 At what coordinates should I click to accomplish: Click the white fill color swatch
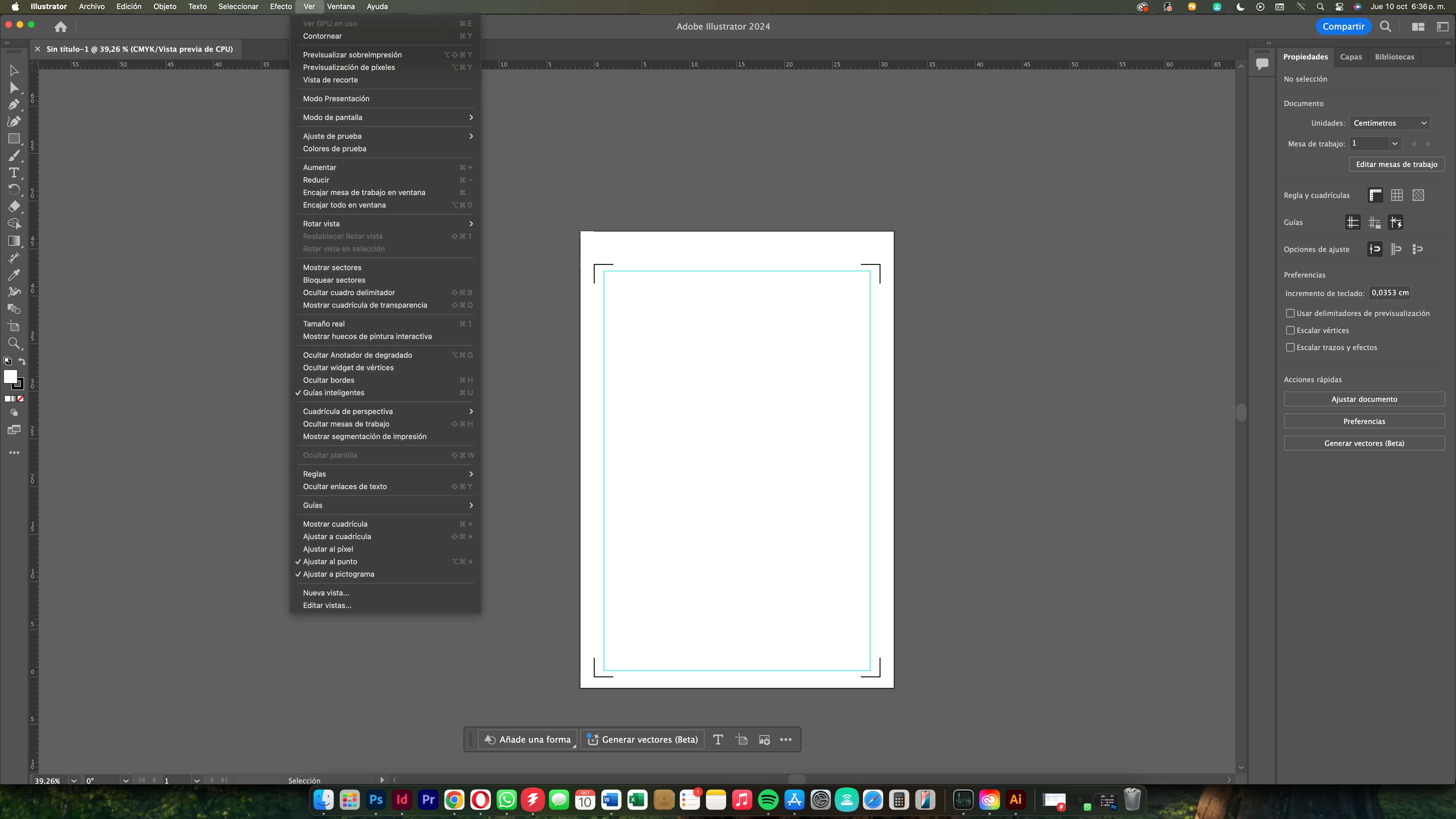click(x=10, y=377)
